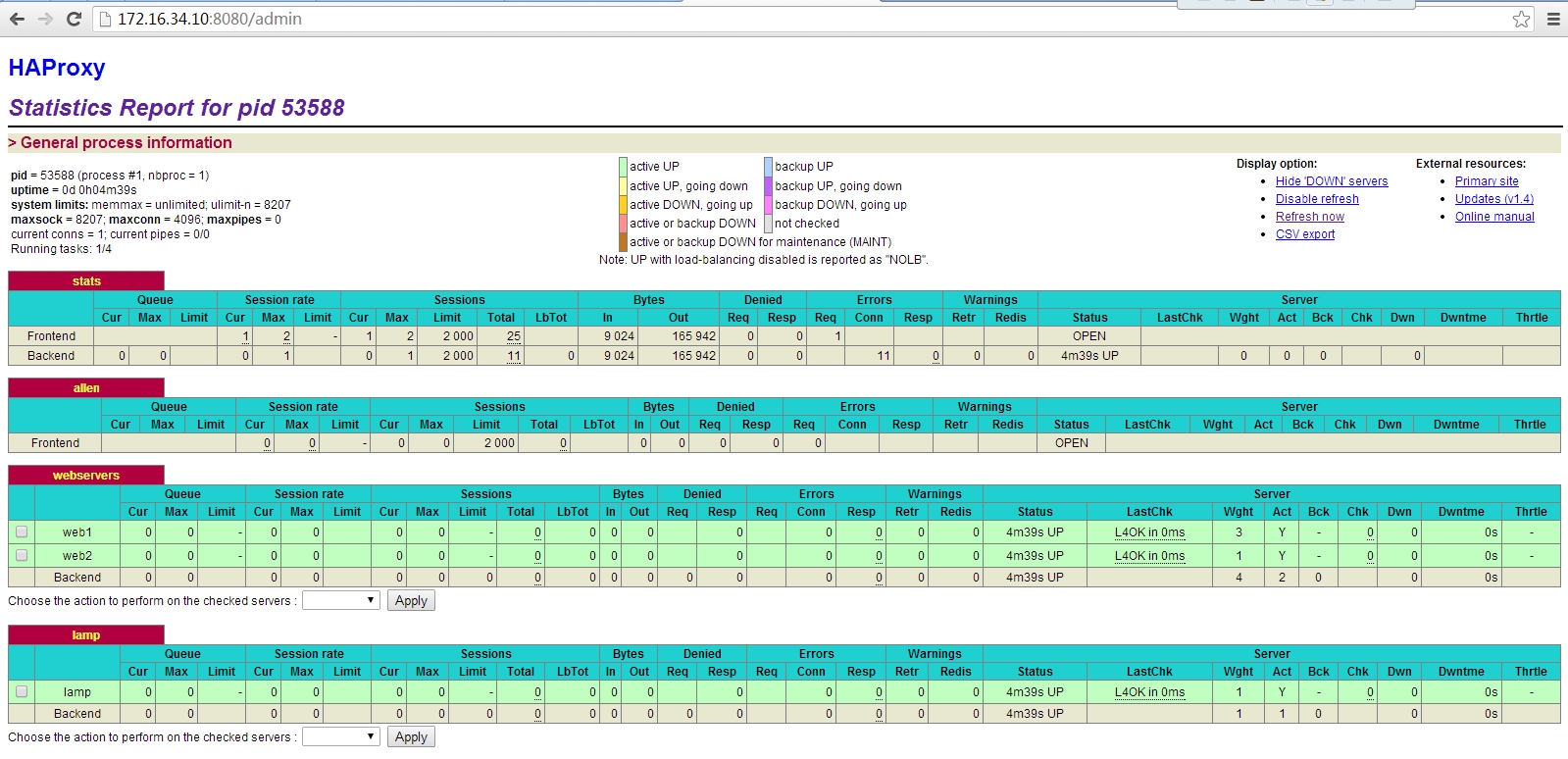
Task: Click the web1 server name cell
Action: pyautogui.click(x=77, y=532)
